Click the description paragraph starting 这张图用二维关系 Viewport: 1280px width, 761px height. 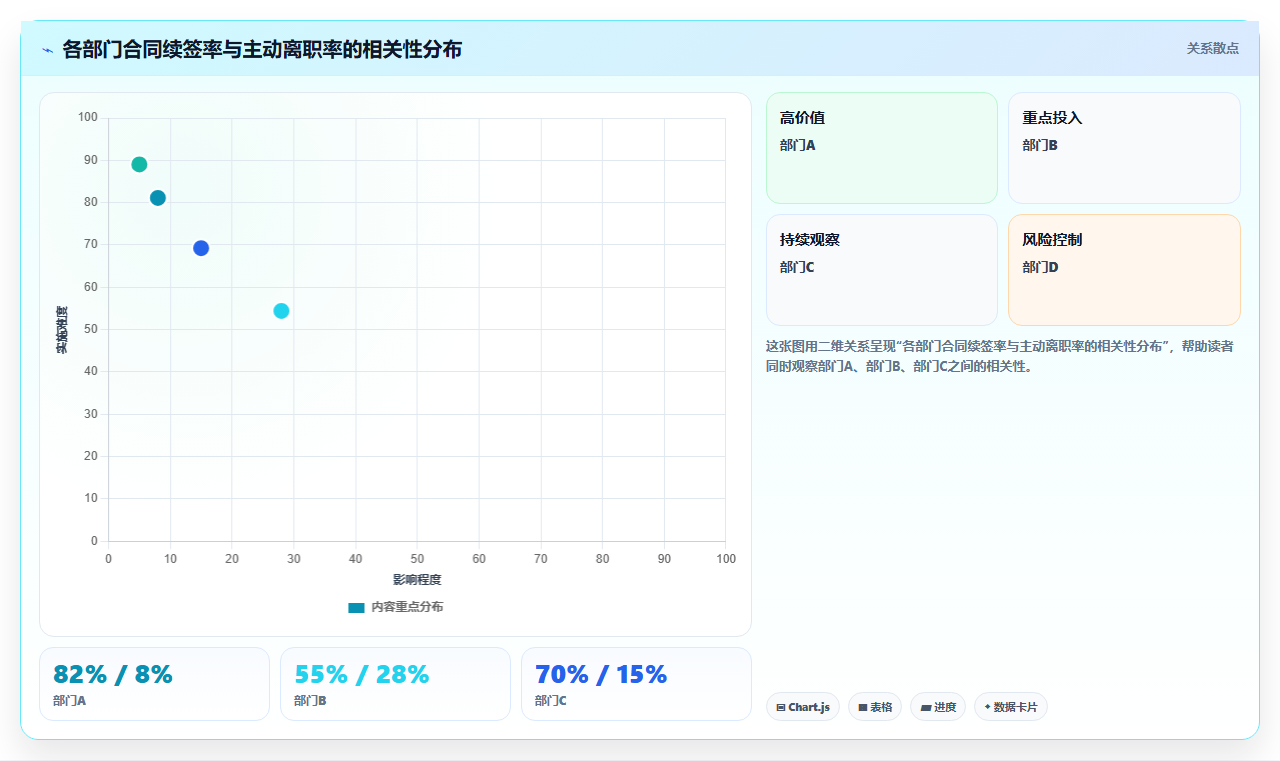pos(1003,356)
